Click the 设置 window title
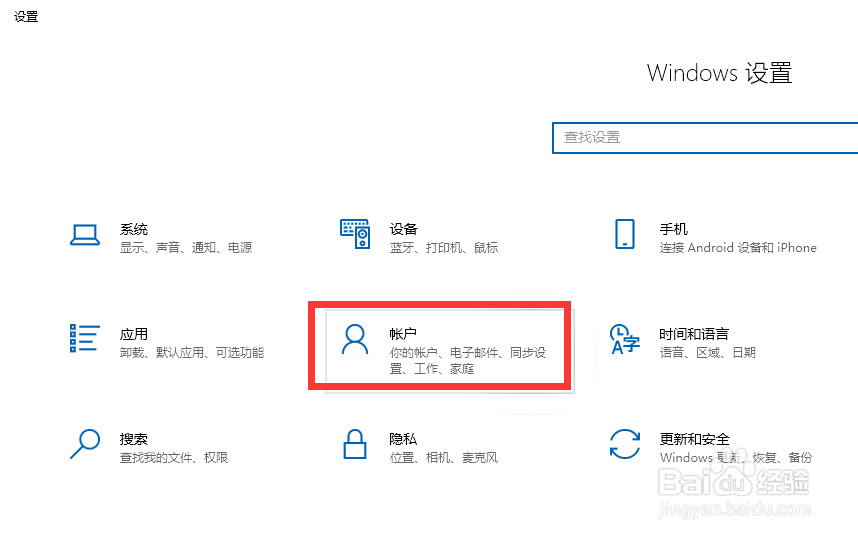The height and width of the screenshot is (538, 858). pos(26,17)
